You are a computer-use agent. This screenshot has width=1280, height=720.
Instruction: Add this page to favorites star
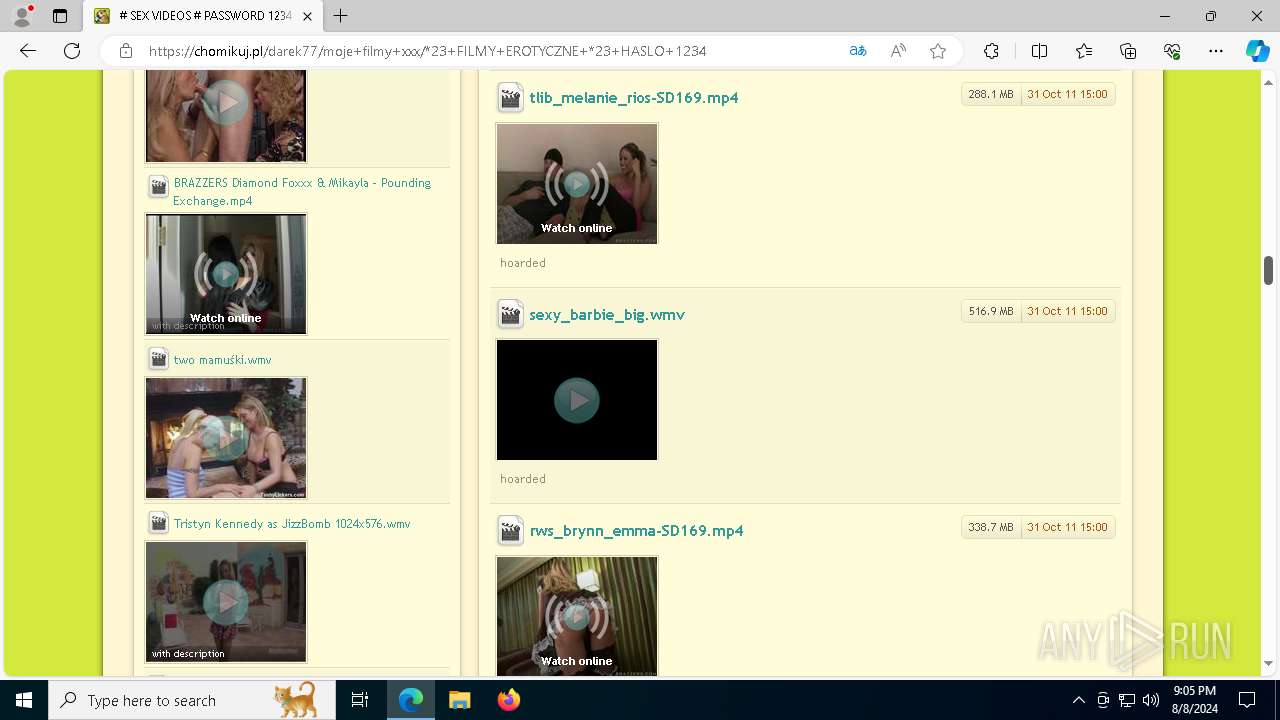(938, 51)
